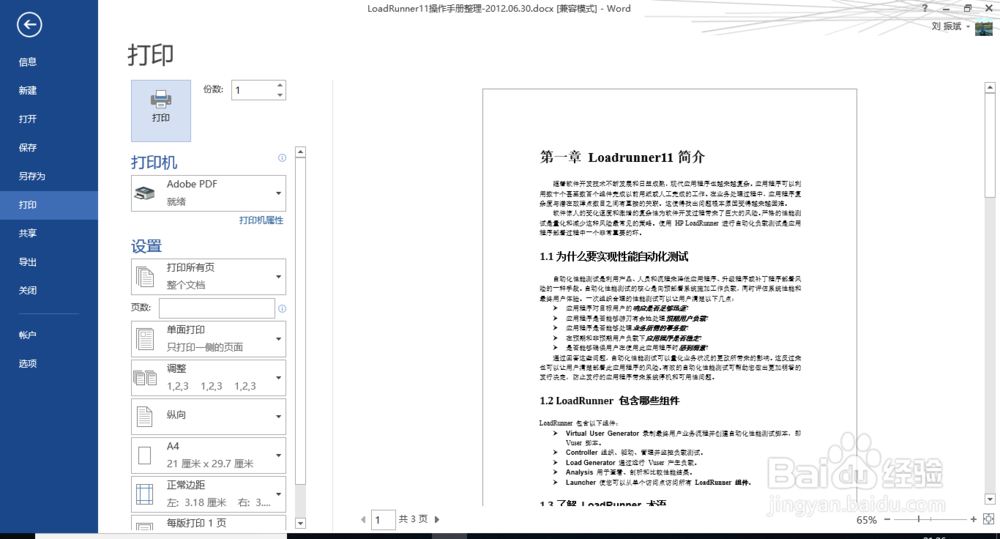Click the Pages range input field
The image size is (1000, 539).
point(217,308)
